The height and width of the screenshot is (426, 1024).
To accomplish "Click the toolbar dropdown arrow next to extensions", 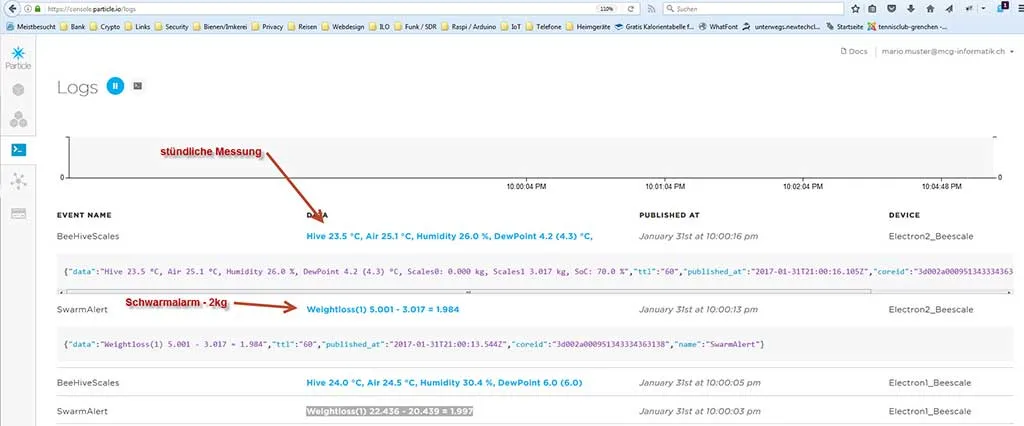I will tap(983, 9).
